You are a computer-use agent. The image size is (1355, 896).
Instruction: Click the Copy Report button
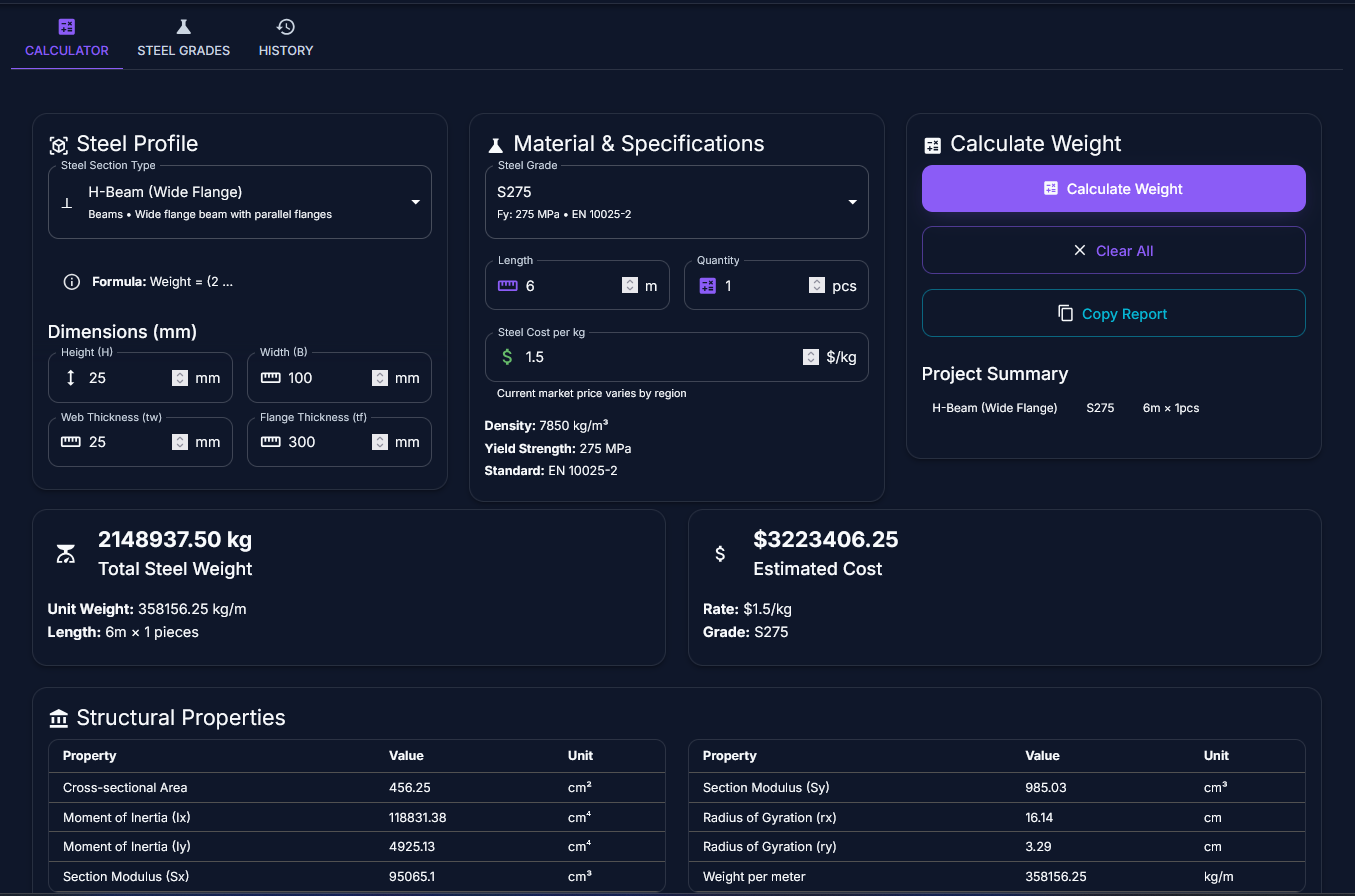pyautogui.click(x=1113, y=314)
